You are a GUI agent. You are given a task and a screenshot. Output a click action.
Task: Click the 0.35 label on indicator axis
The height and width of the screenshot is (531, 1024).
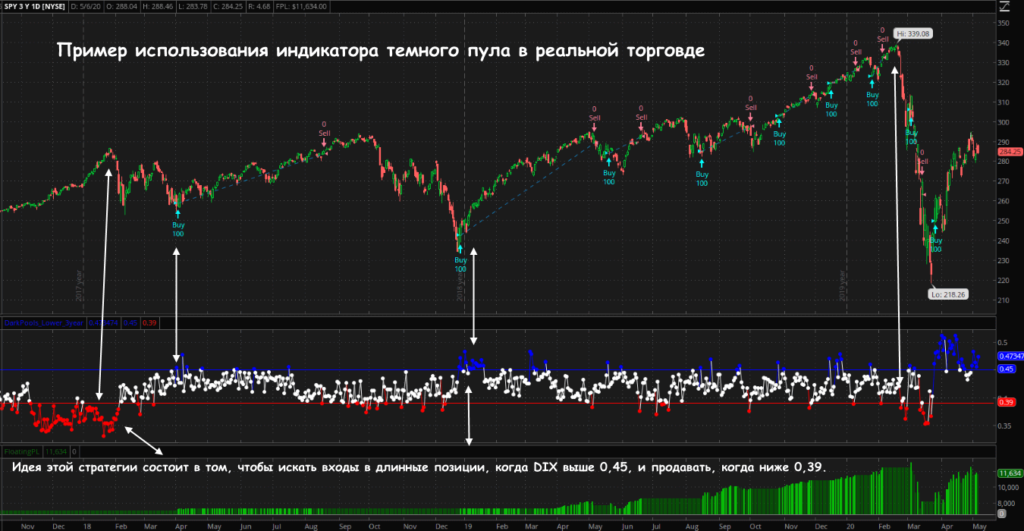tap(1004, 426)
